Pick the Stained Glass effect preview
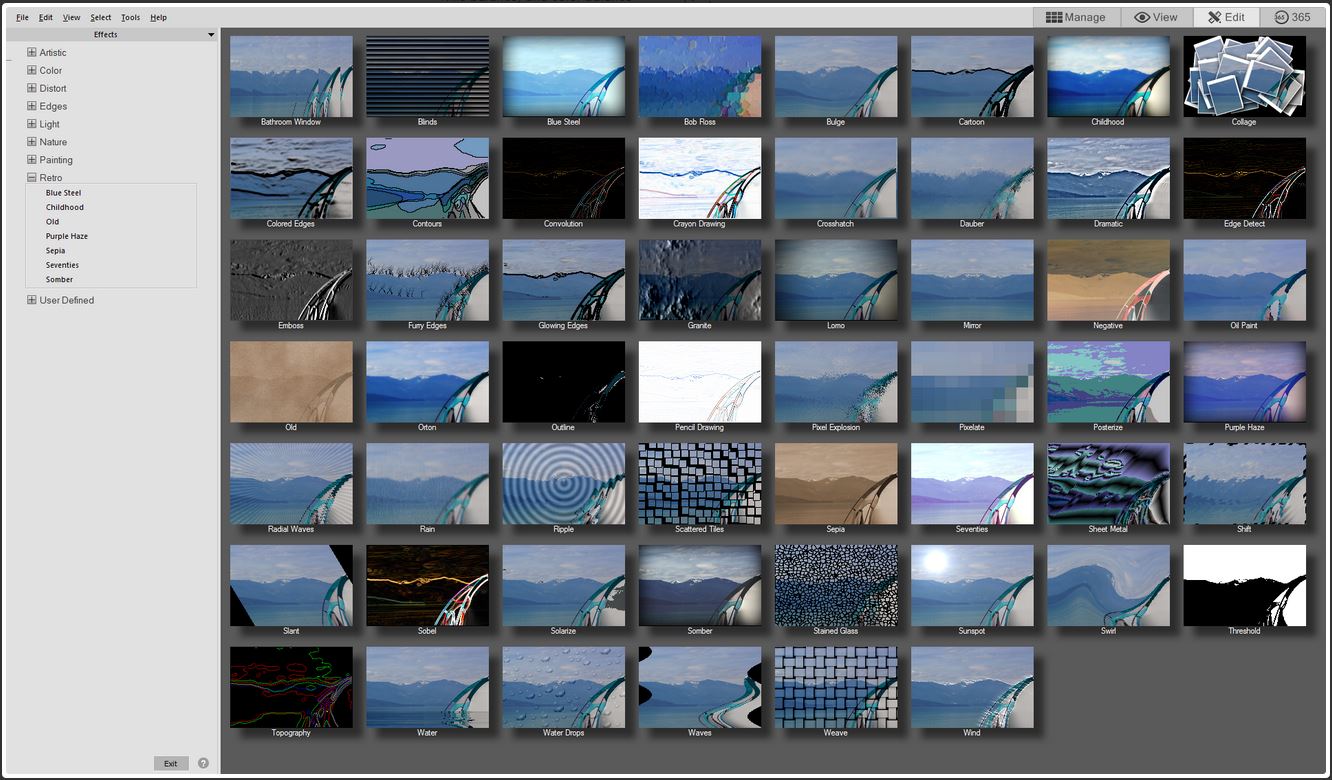 835,586
